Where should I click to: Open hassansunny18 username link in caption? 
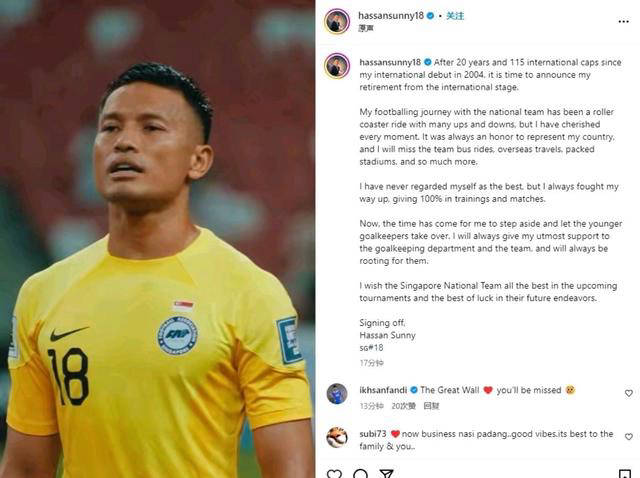click(390, 62)
